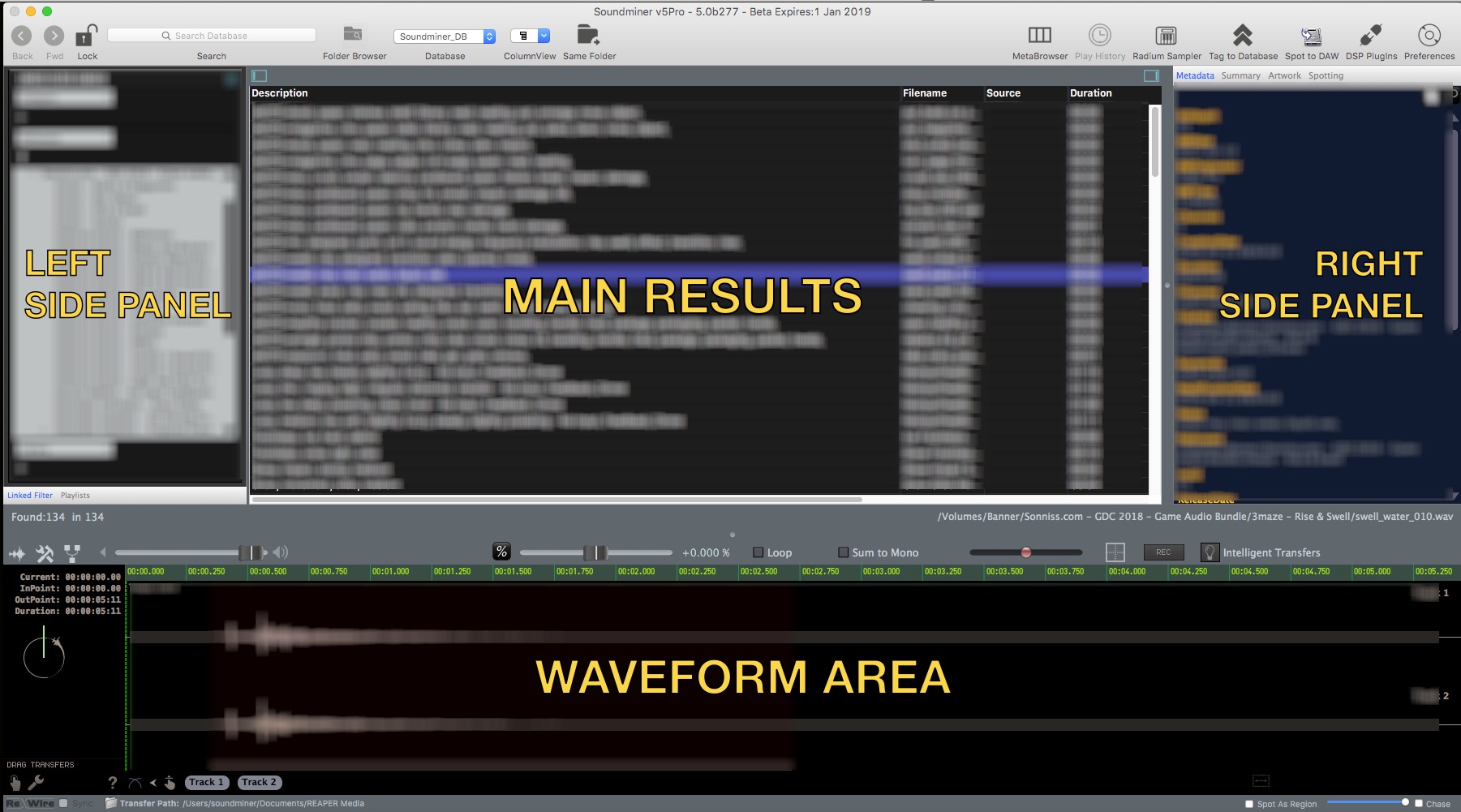Open the MetaBrowser

[1039, 35]
